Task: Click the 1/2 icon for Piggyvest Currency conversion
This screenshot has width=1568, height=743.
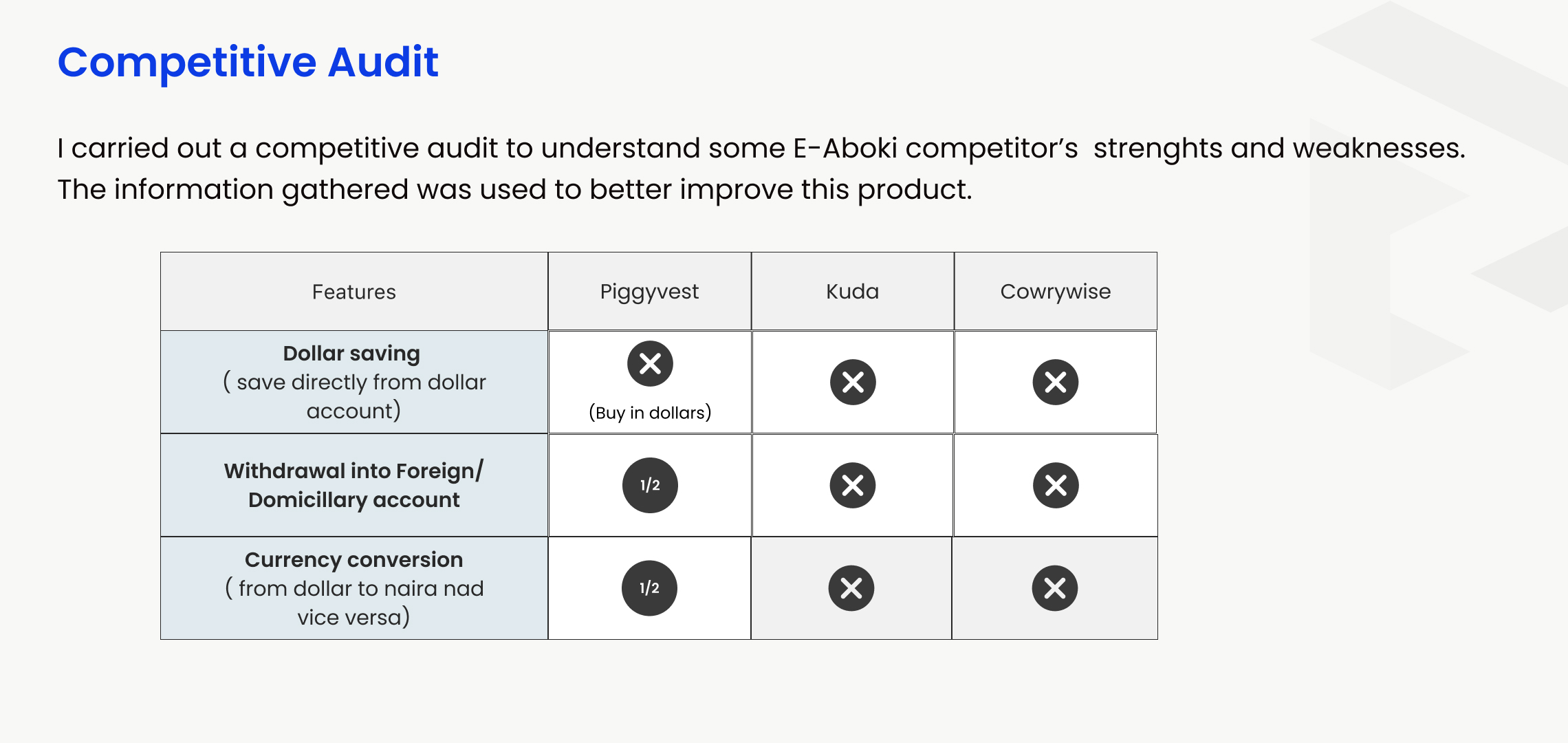Action: pyautogui.click(x=649, y=588)
